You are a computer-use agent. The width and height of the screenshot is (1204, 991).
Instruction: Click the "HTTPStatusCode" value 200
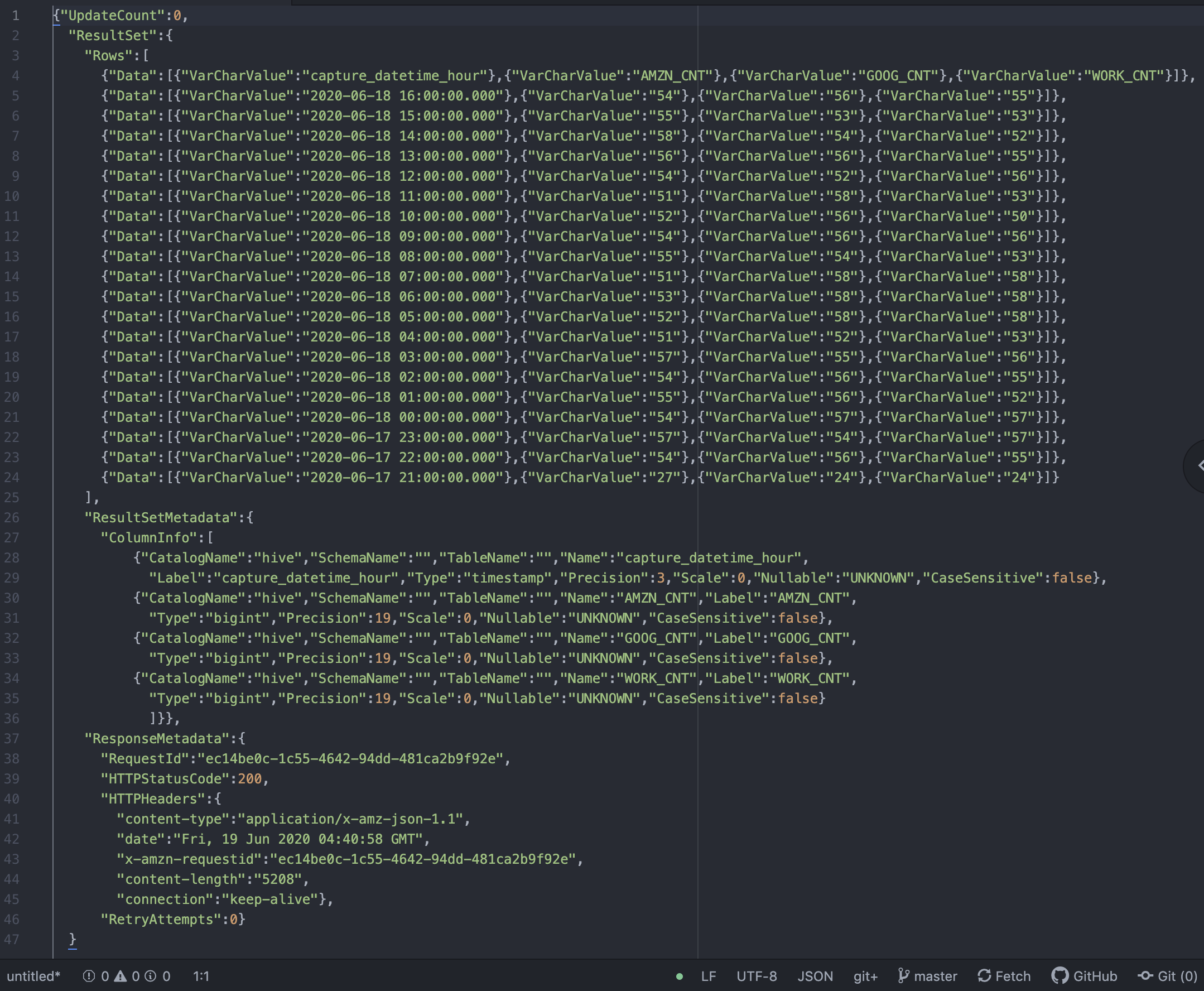pos(249,778)
